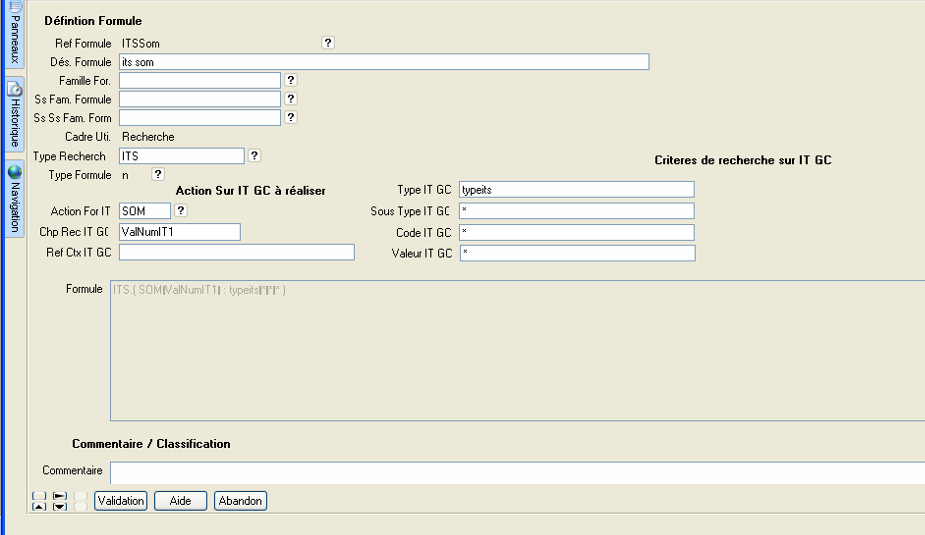This screenshot has height=535, width=925.
Task: Open Action For IT lookup icon
Action: click(x=181, y=211)
